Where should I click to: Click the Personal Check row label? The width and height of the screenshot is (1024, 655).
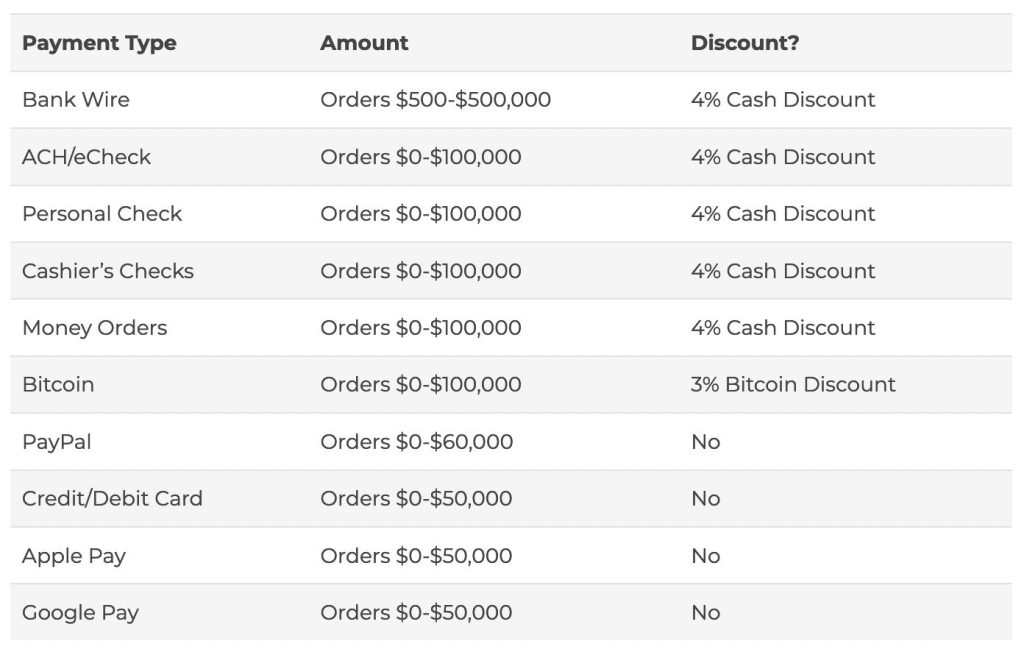point(102,214)
